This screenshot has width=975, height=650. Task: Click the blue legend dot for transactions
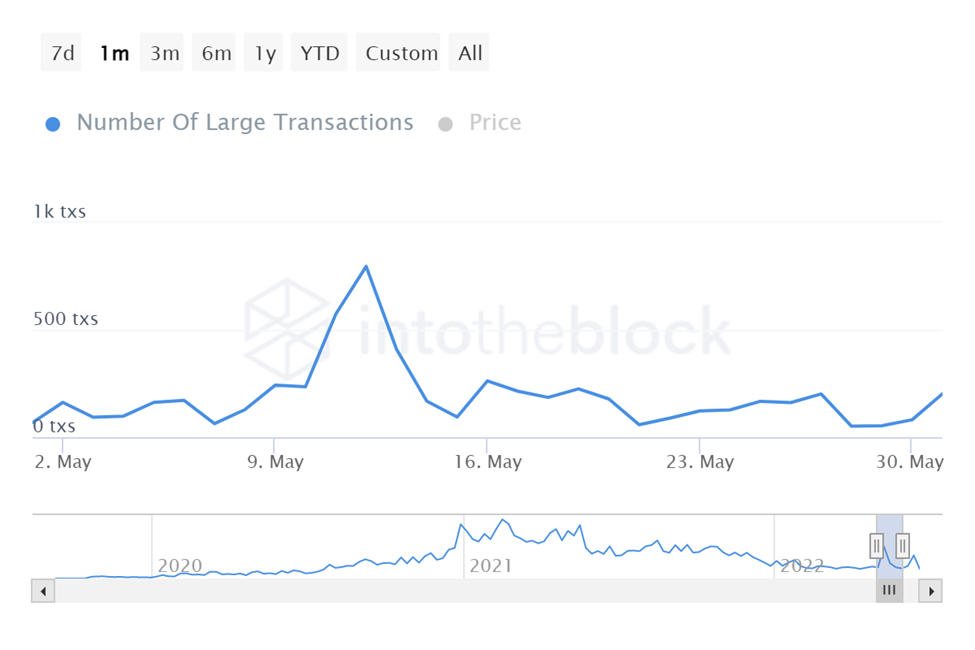click(x=54, y=124)
